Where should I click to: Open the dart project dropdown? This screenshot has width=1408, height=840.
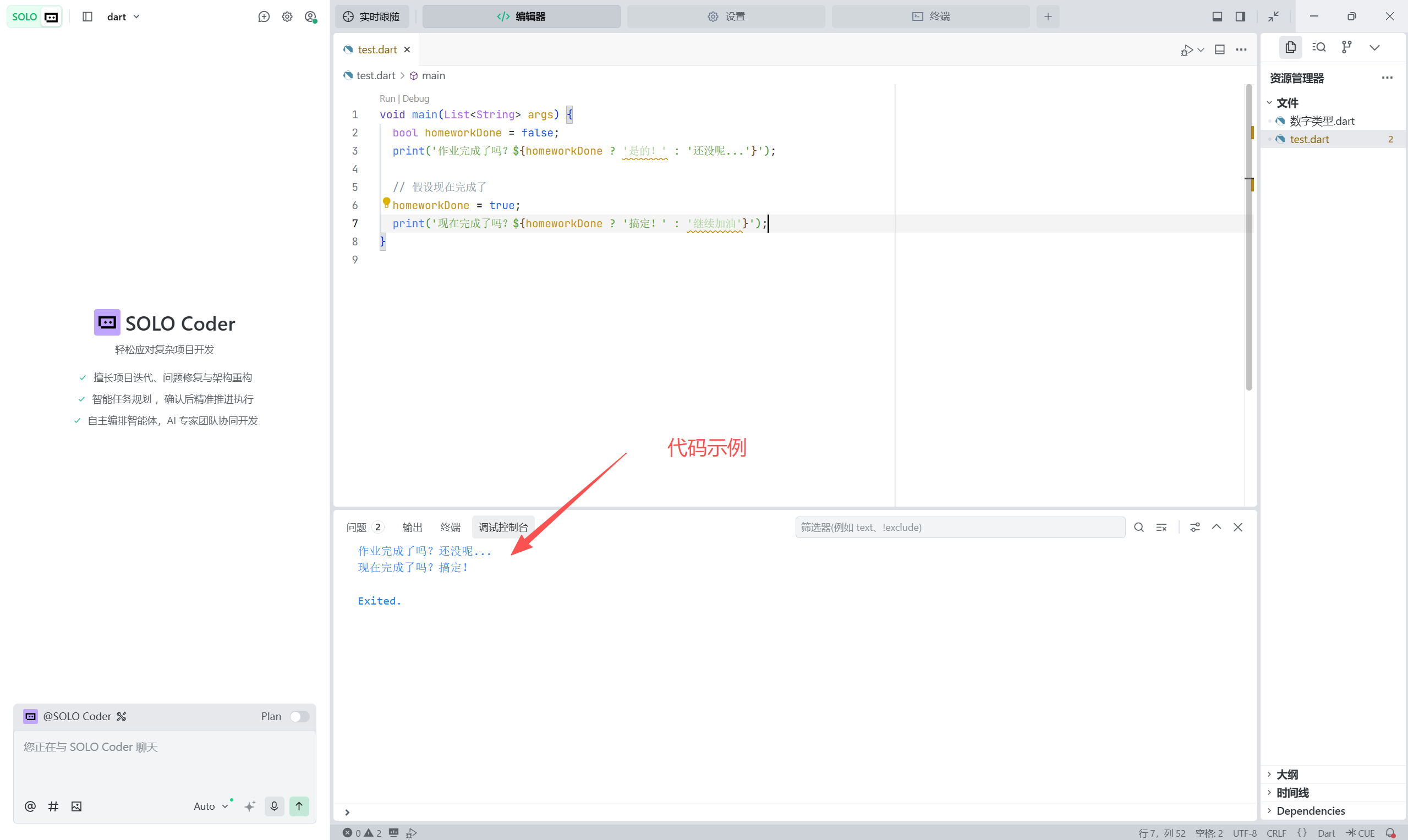(123, 17)
